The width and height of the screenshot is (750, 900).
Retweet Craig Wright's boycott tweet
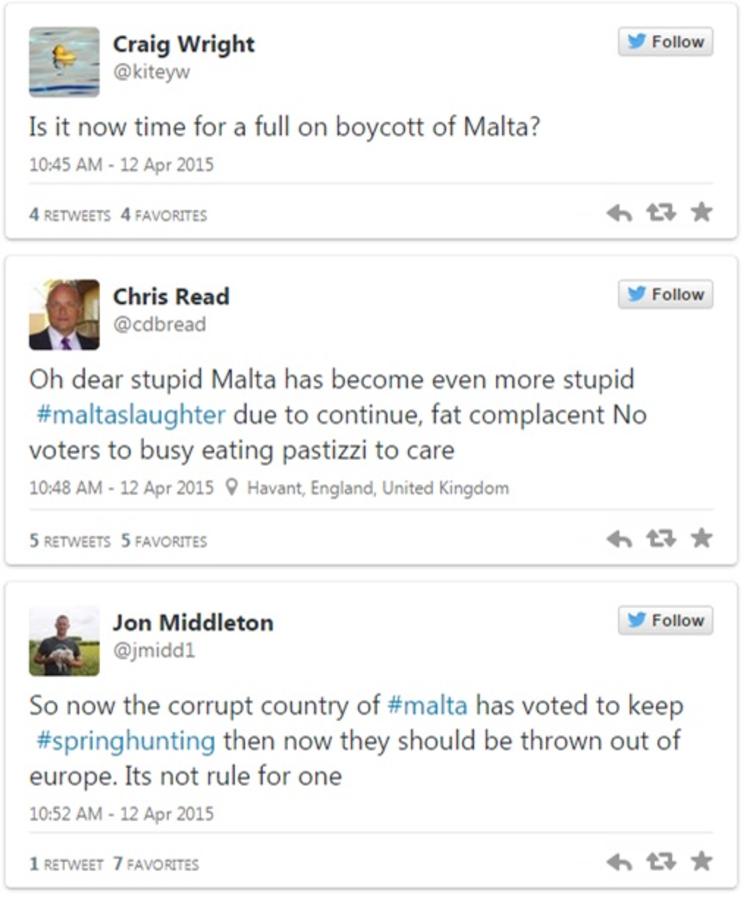pos(660,213)
